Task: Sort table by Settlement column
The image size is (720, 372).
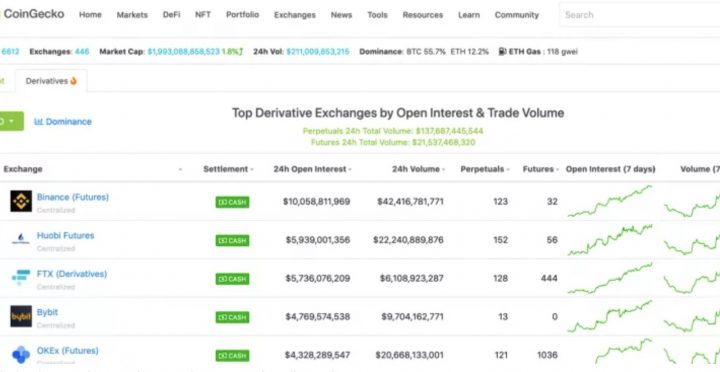Action: (228, 169)
